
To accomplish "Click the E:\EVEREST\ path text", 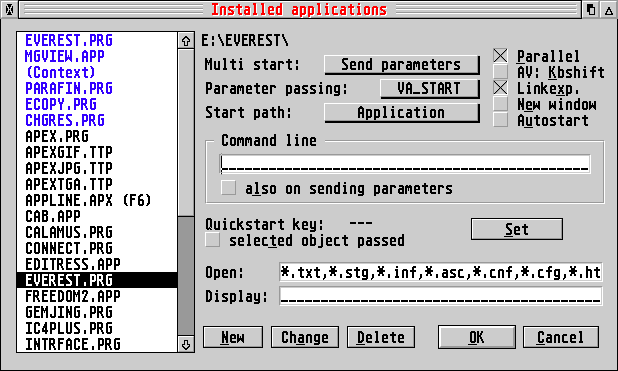I will tap(245, 41).
